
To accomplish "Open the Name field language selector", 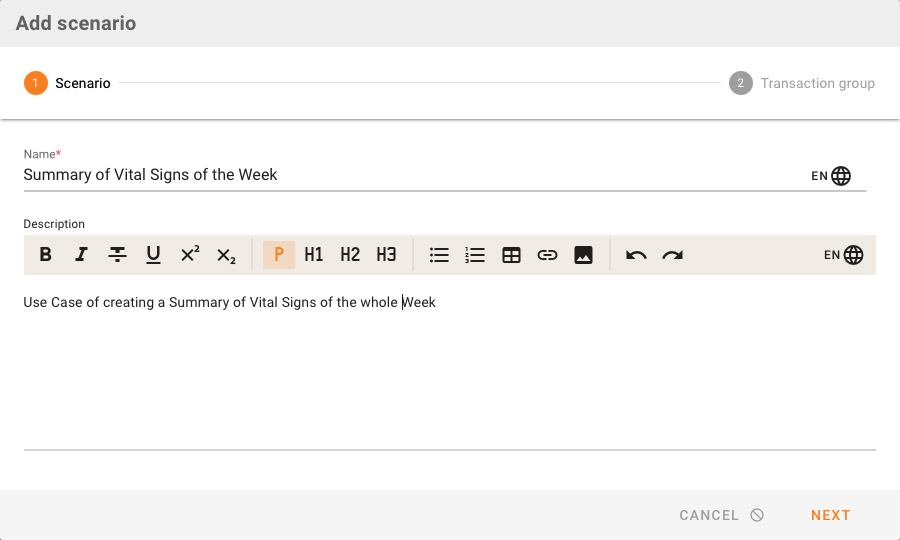I will pyautogui.click(x=841, y=176).
